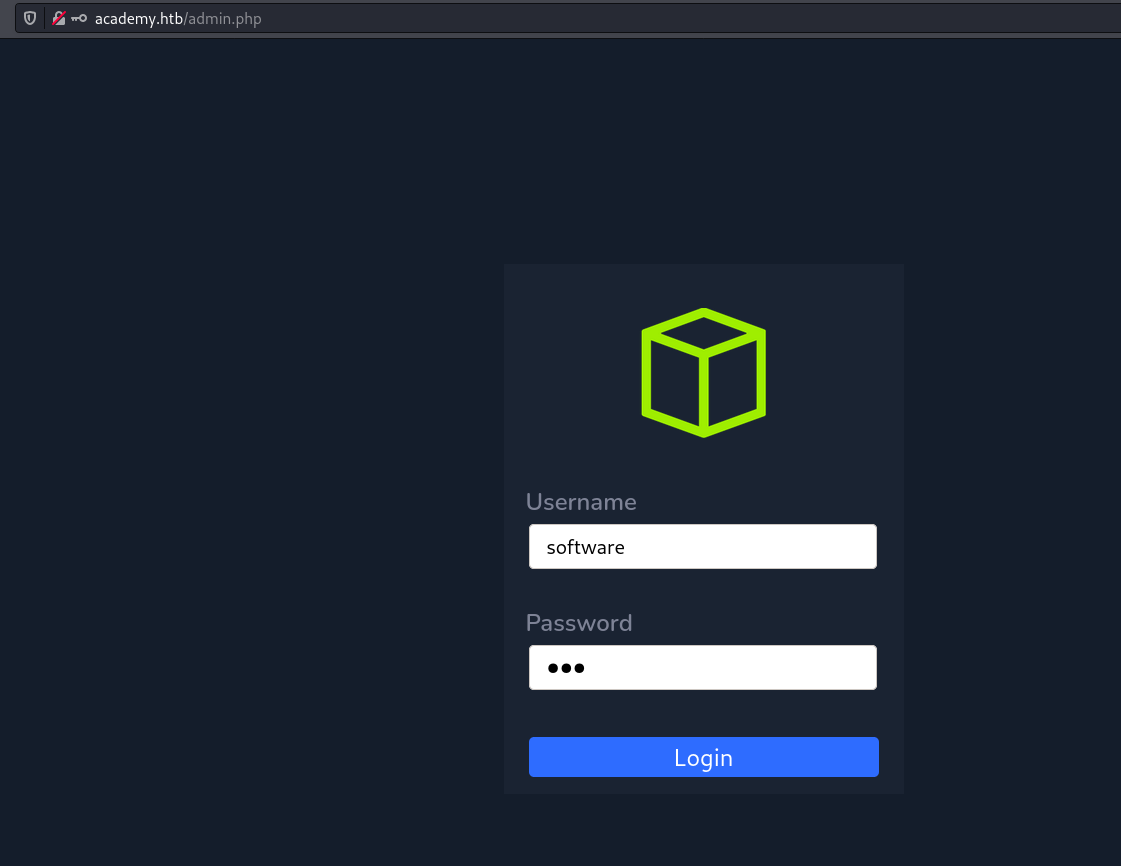Click the Login button
This screenshot has width=1121, height=866.
[703, 757]
